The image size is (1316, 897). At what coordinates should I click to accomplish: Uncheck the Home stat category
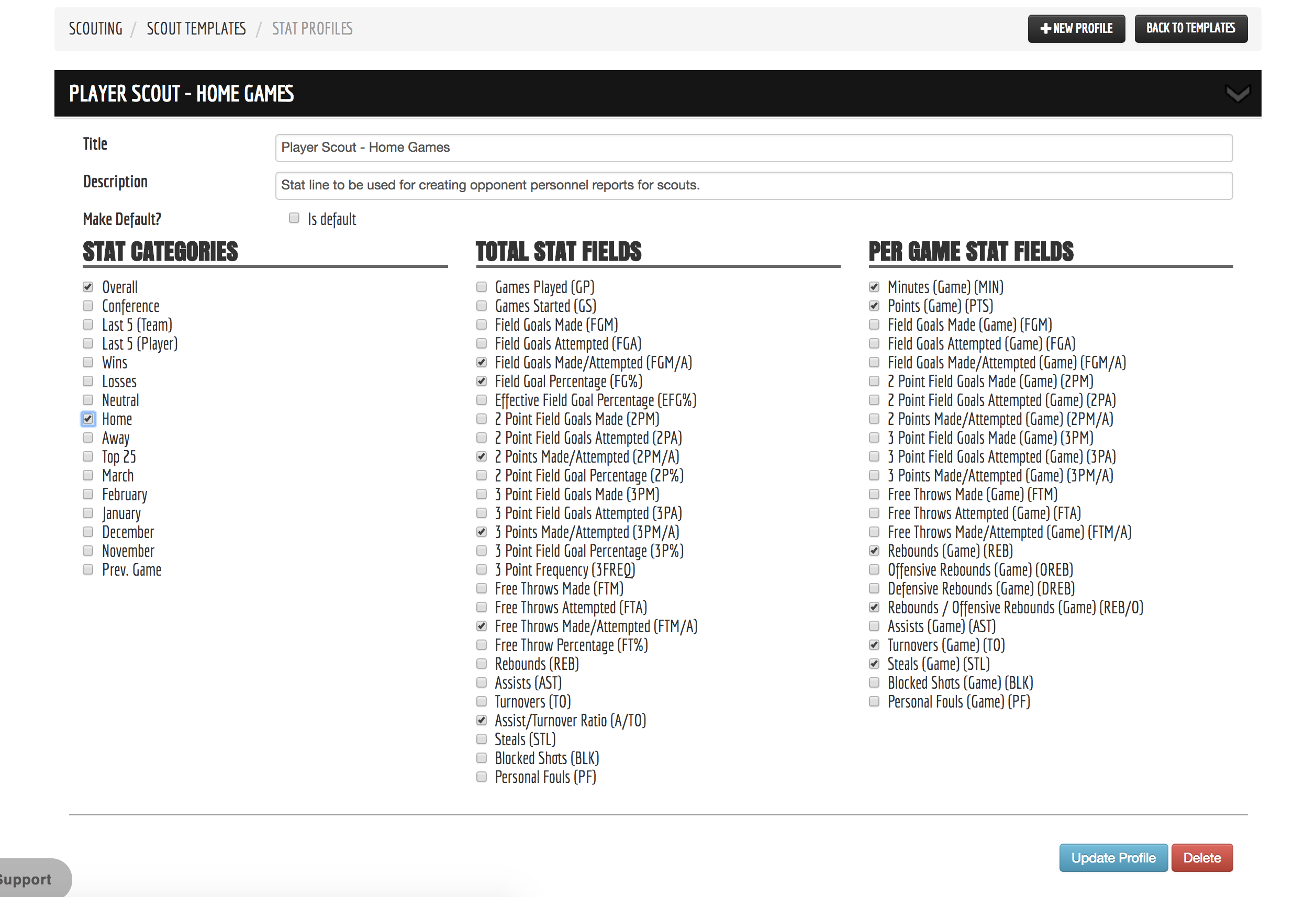point(88,419)
